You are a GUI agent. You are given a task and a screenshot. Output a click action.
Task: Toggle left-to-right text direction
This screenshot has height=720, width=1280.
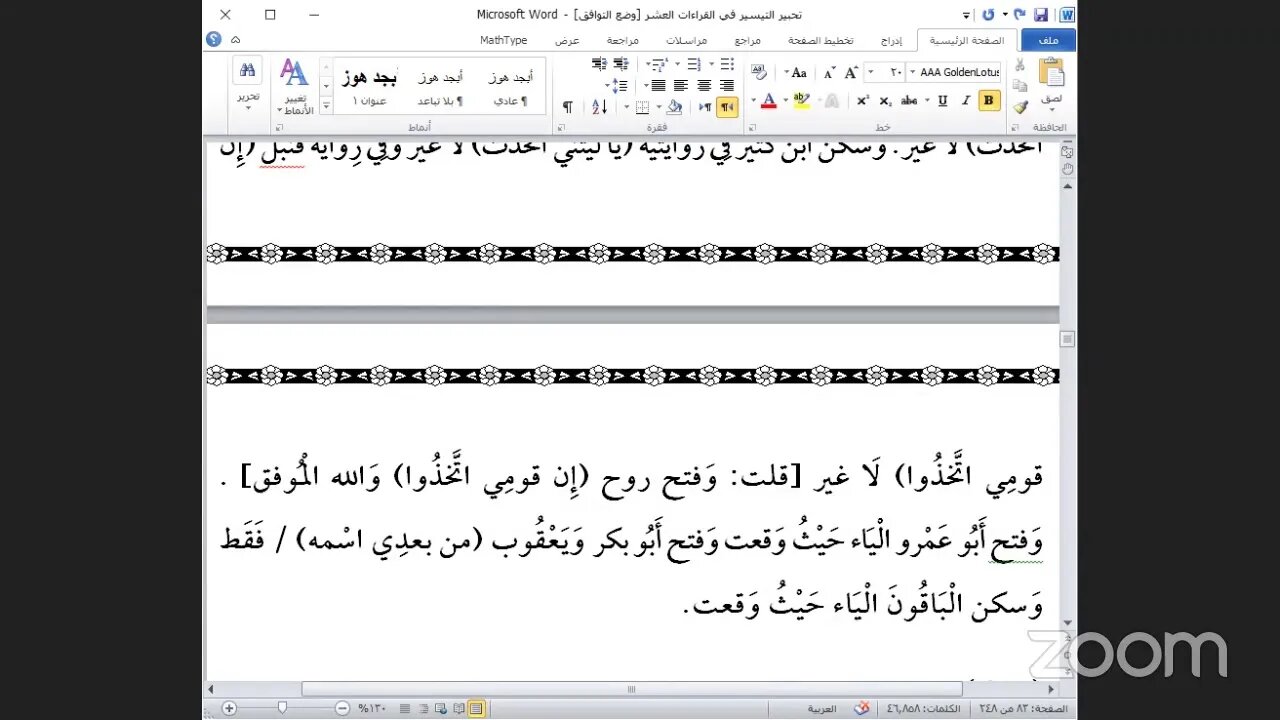[704, 107]
